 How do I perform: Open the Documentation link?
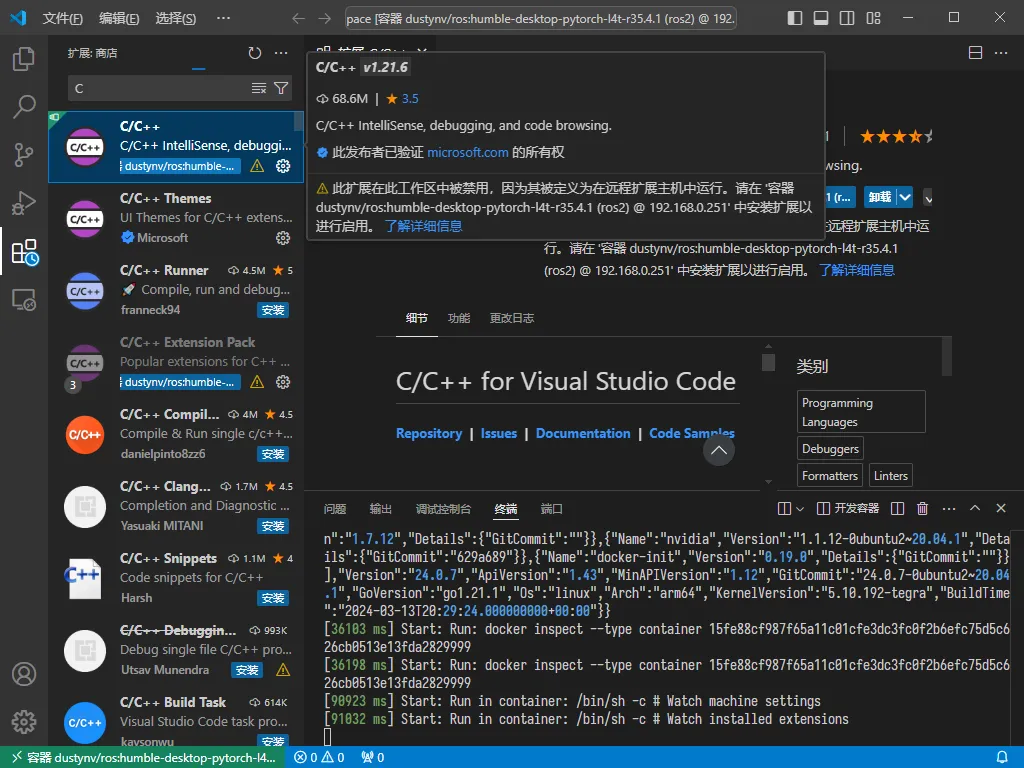point(583,434)
